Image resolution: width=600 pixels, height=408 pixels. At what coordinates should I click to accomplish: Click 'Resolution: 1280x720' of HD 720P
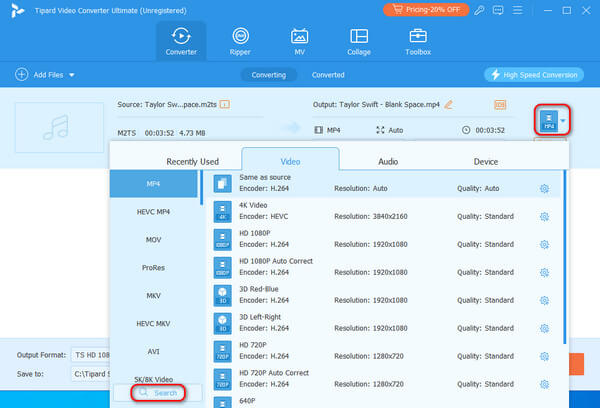pos(369,356)
